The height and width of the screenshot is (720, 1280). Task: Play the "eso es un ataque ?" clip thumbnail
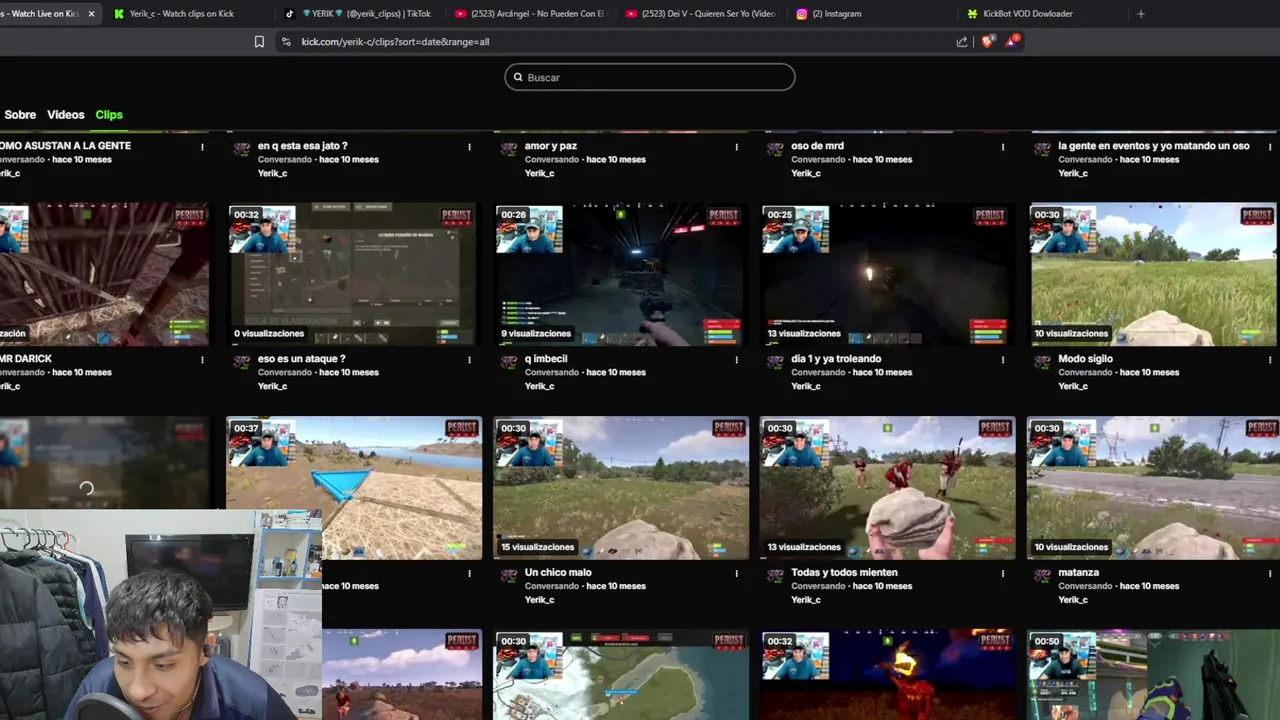(353, 274)
